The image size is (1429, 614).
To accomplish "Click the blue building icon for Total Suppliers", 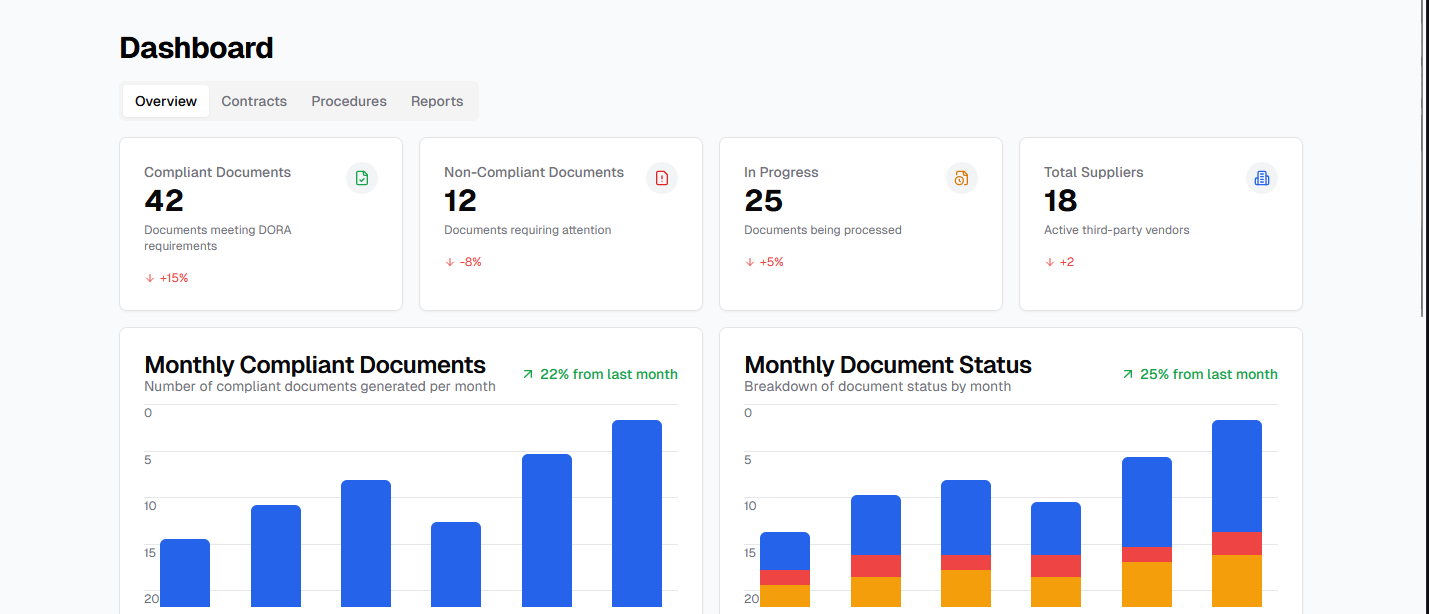I will pyautogui.click(x=1261, y=177).
